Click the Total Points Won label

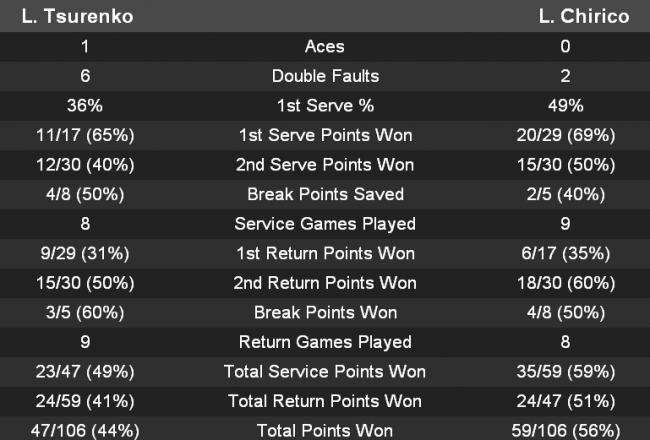(x=324, y=430)
